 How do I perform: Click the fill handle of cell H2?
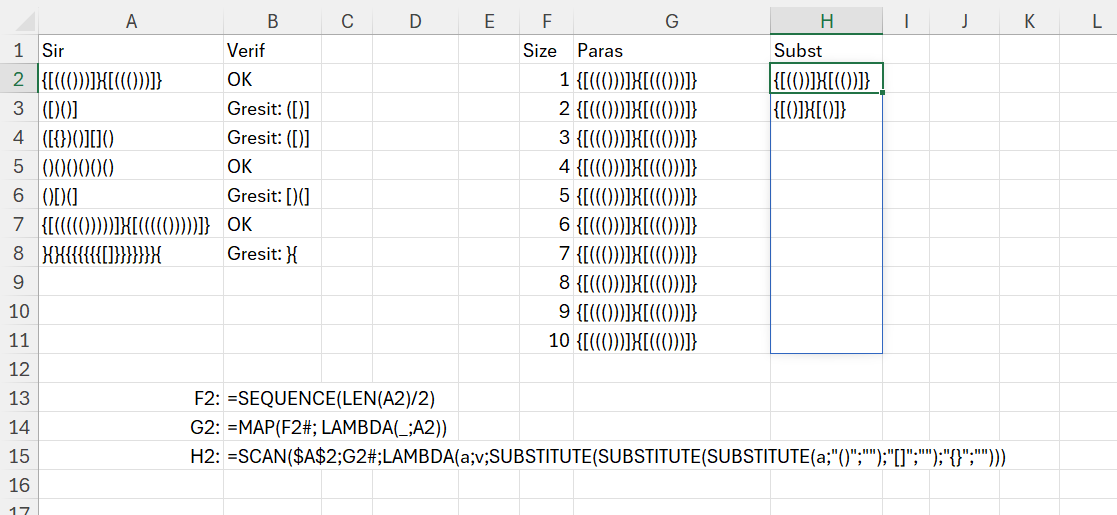click(x=882, y=93)
